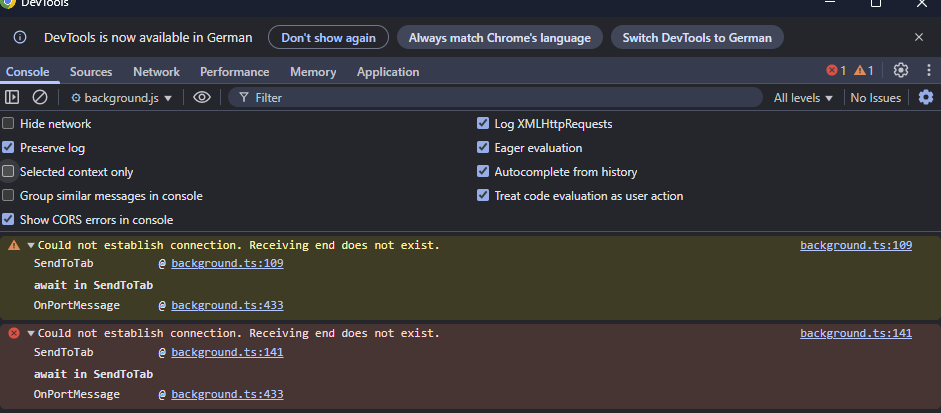The image size is (941, 413).
Task: Clear the console with the block icon
Action: [x=40, y=97]
